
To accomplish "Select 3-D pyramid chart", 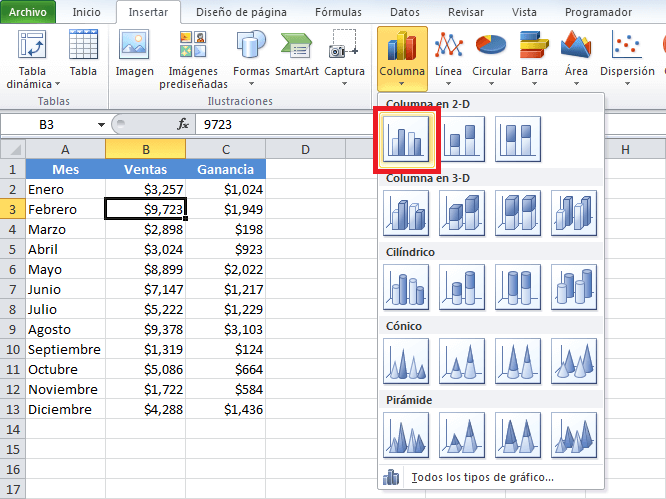I will (574, 435).
